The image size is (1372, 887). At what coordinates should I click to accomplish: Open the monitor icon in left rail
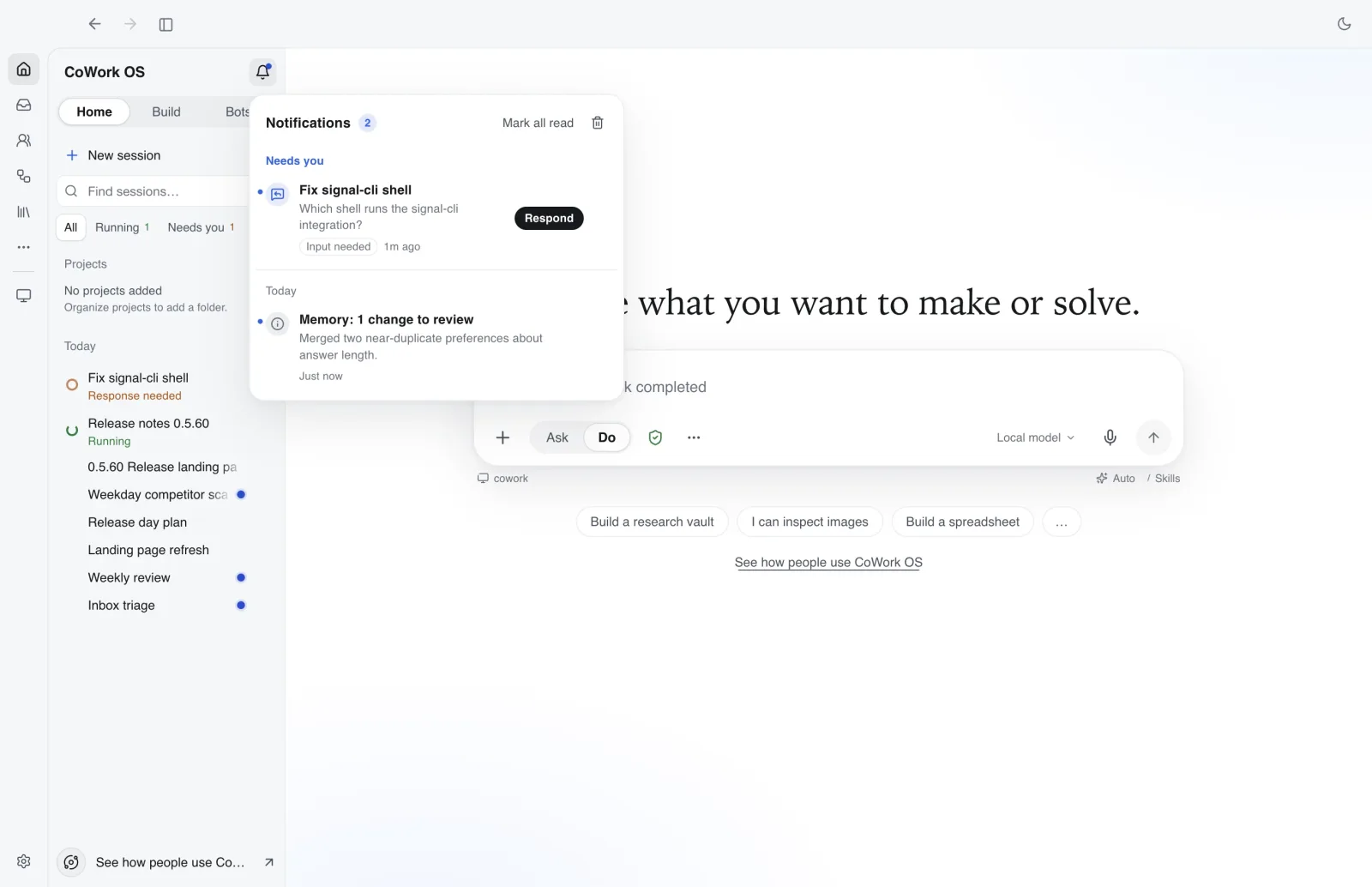coord(24,296)
